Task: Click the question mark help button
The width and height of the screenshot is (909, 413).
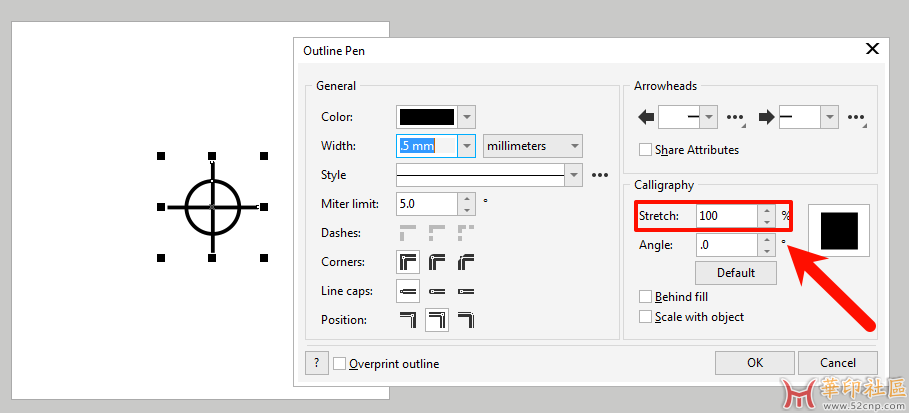Action: coord(316,363)
